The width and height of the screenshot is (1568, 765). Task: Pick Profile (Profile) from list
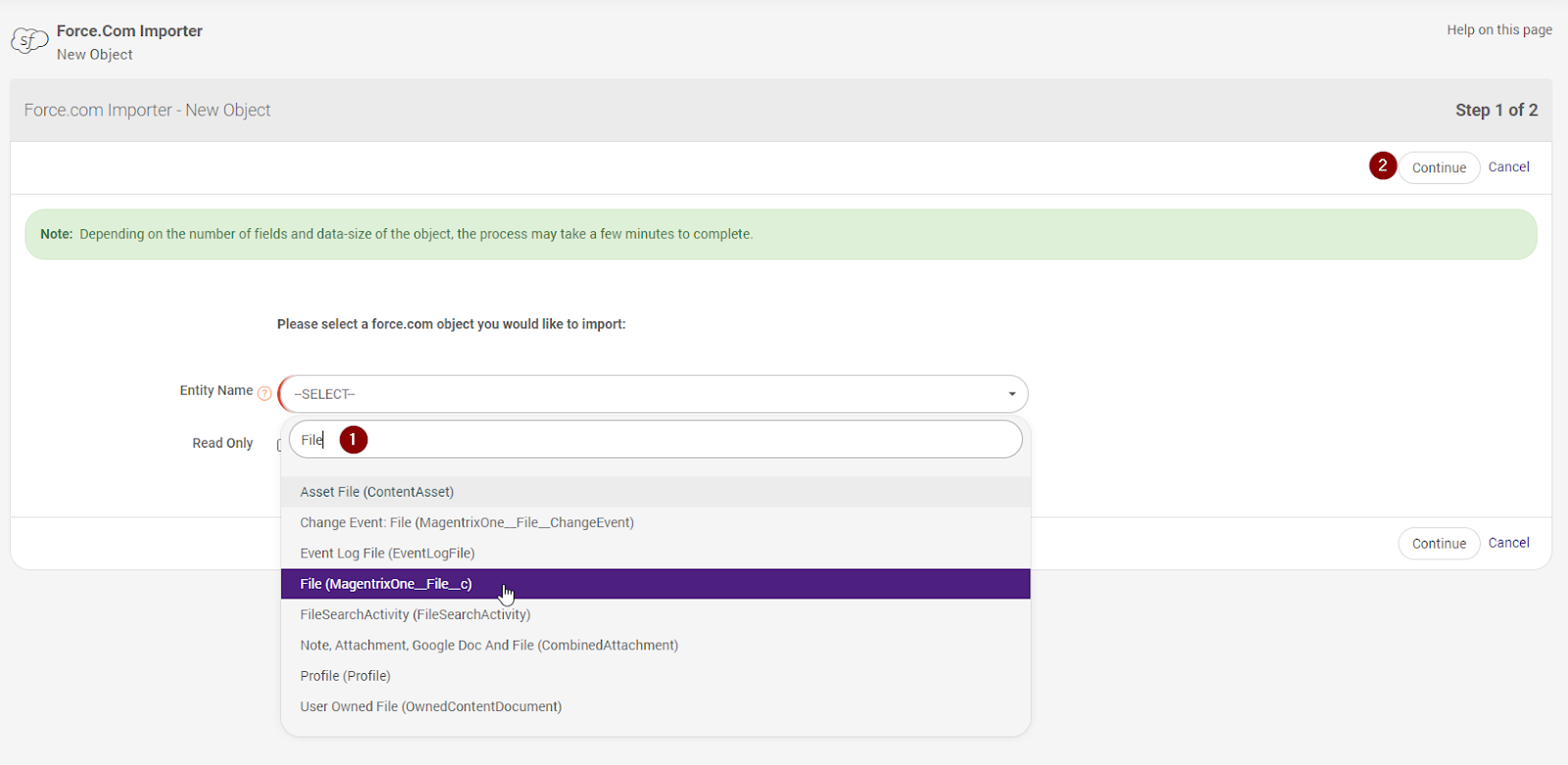pos(656,676)
